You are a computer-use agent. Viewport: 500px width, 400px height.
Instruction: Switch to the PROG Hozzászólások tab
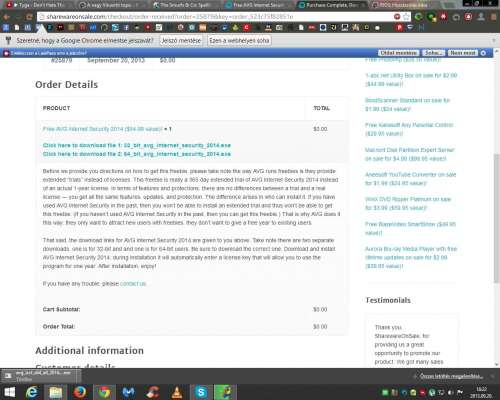point(403,5)
